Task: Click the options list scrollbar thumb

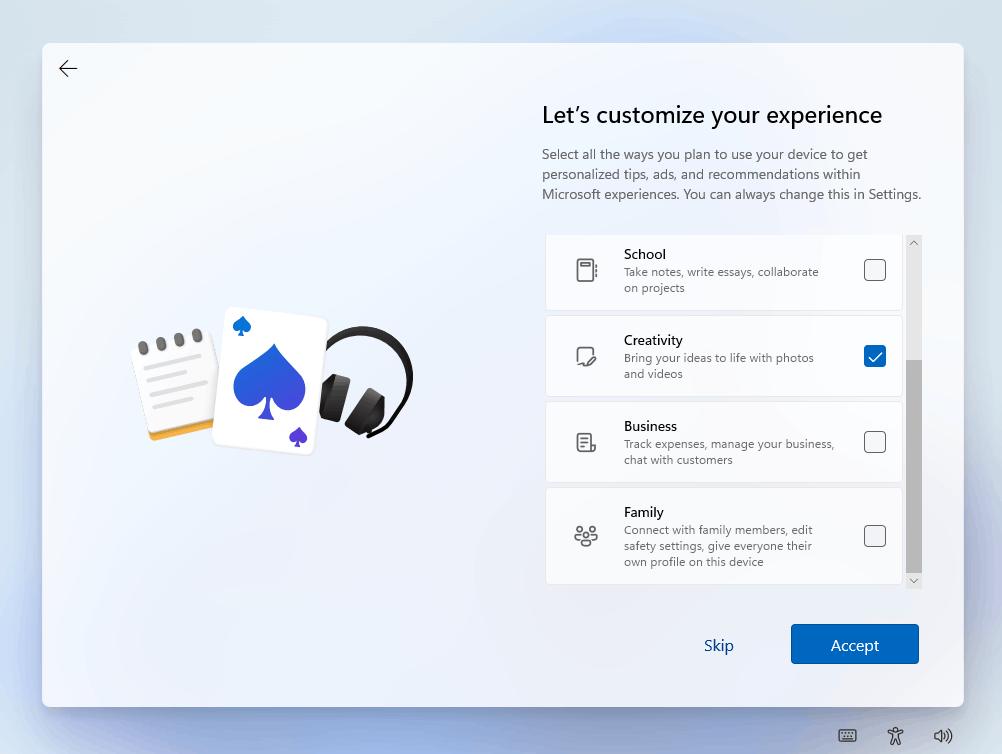Action: coord(914,466)
